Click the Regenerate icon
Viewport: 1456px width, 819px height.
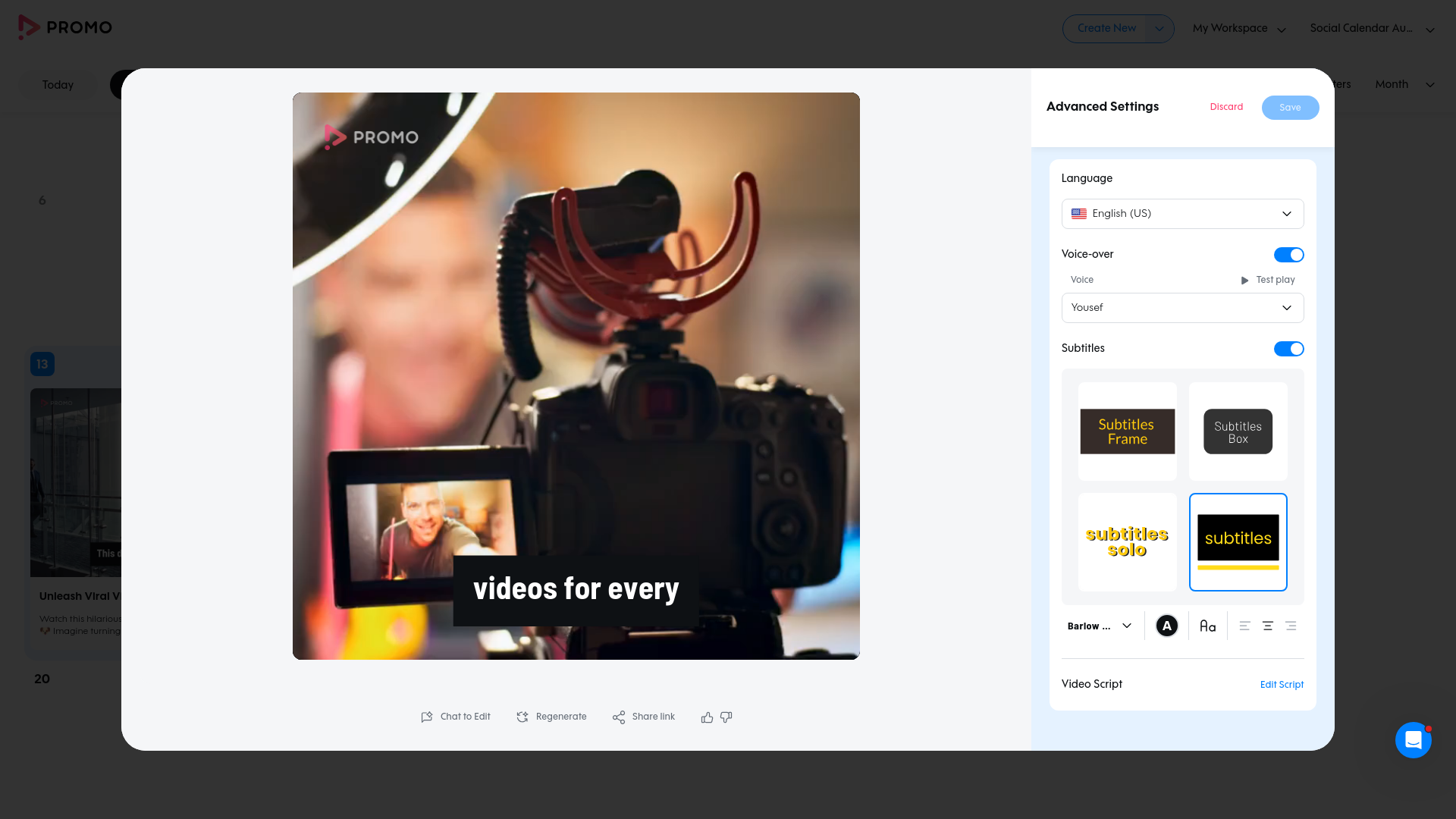click(522, 717)
